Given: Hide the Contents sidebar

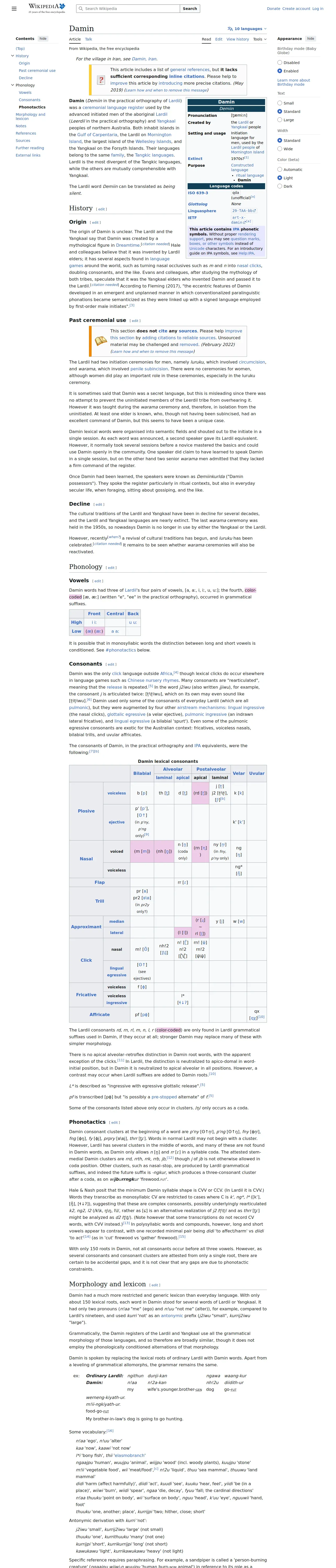Looking at the screenshot, I should pos(43,38).
